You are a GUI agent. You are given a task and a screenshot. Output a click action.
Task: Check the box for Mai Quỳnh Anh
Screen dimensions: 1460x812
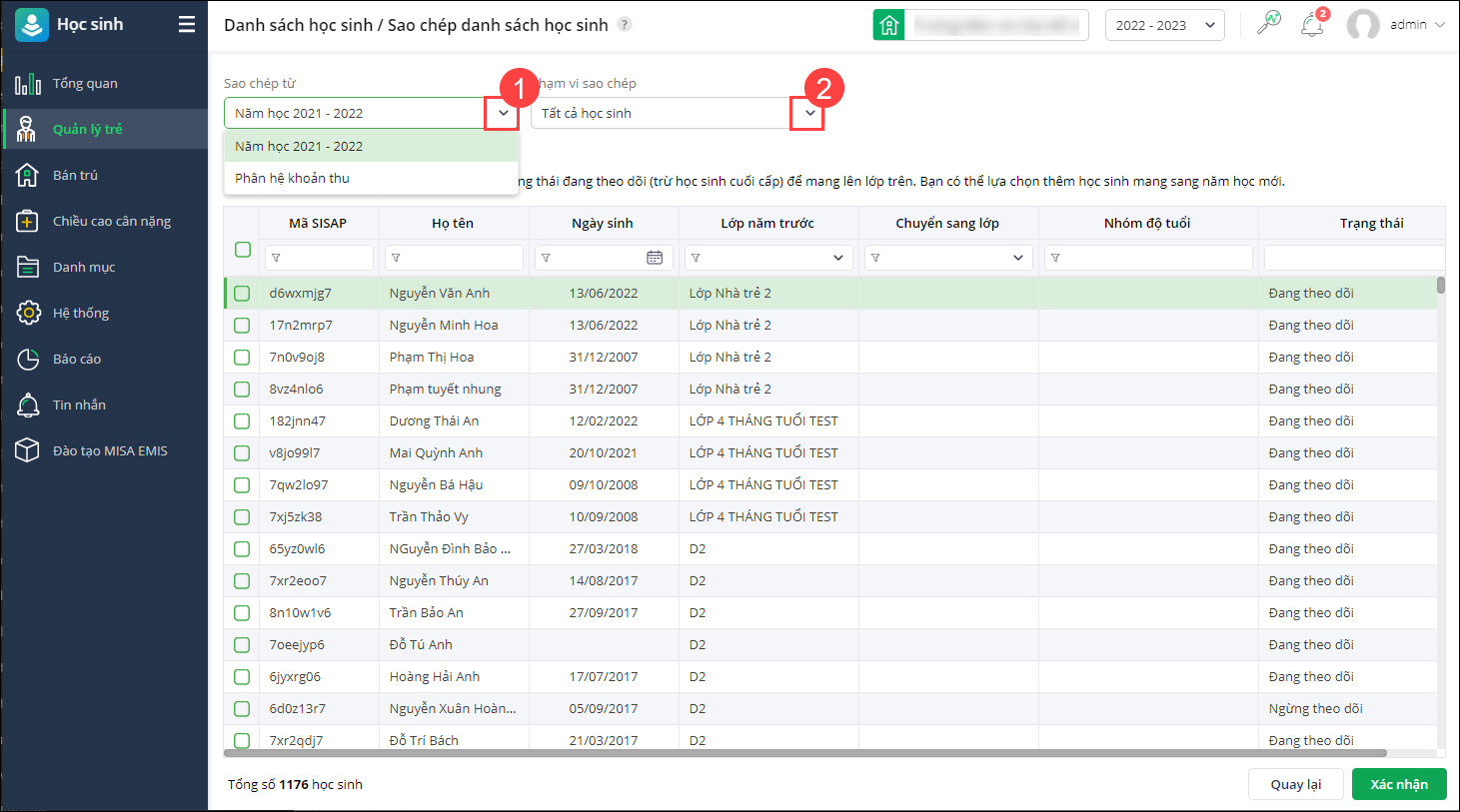(x=242, y=453)
